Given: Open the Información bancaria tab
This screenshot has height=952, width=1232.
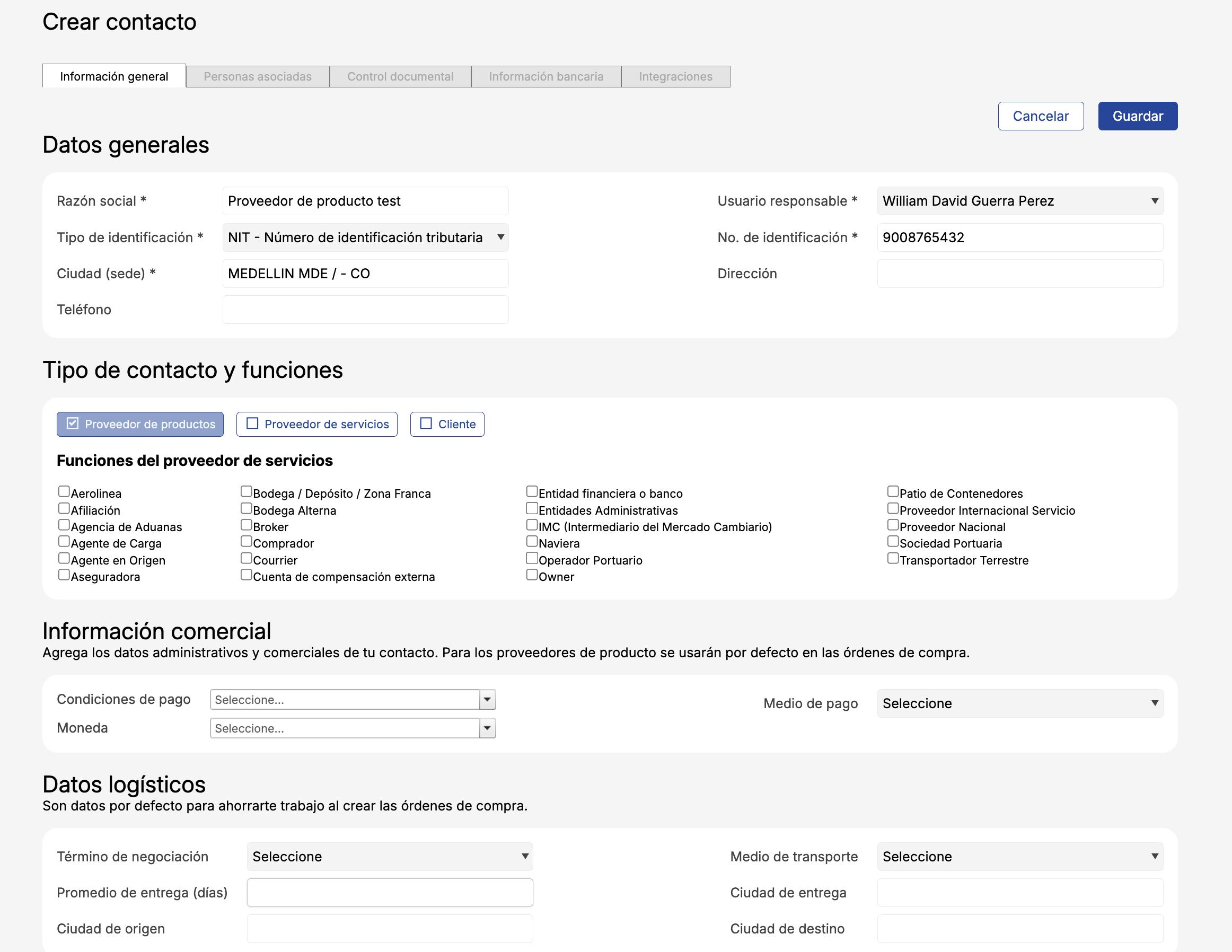Looking at the screenshot, I should pyautogui.click(x=545, y=77).
